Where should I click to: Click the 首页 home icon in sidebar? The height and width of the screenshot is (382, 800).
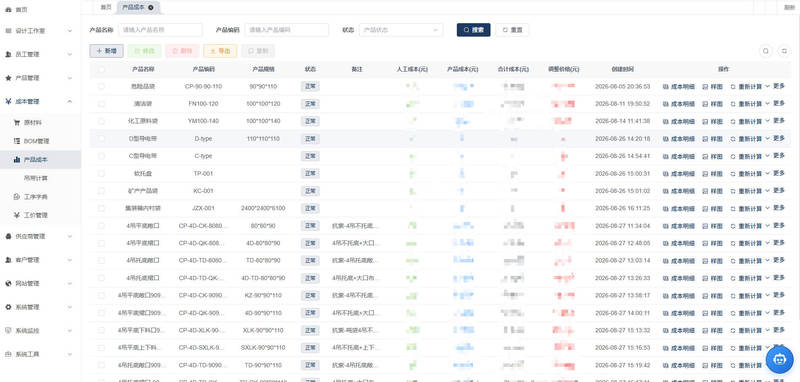coord(8,10)
